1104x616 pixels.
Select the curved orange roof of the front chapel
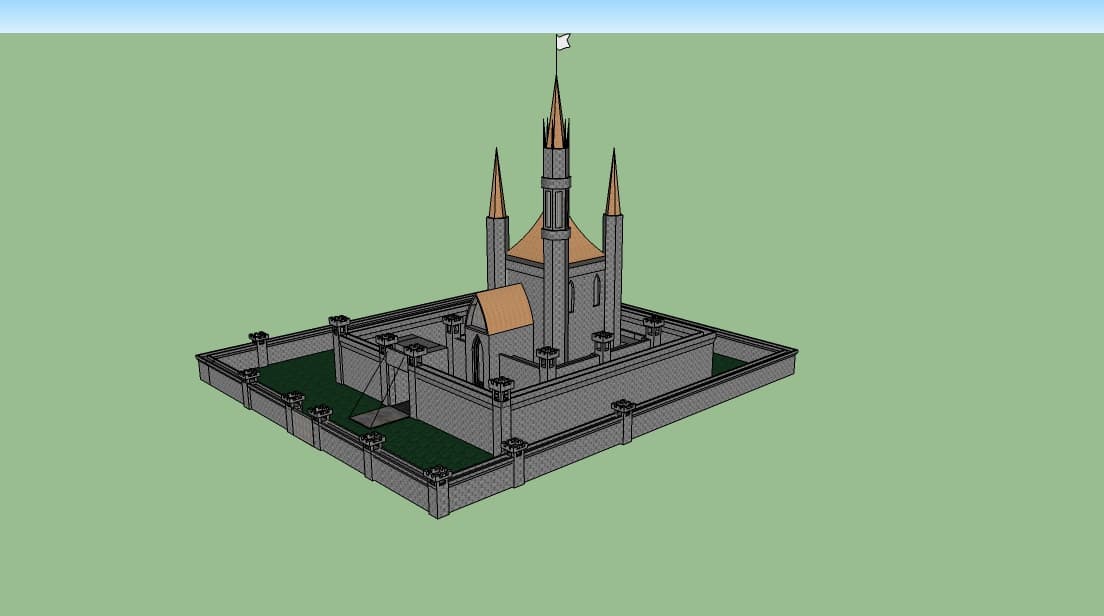[x=506, y=308]
